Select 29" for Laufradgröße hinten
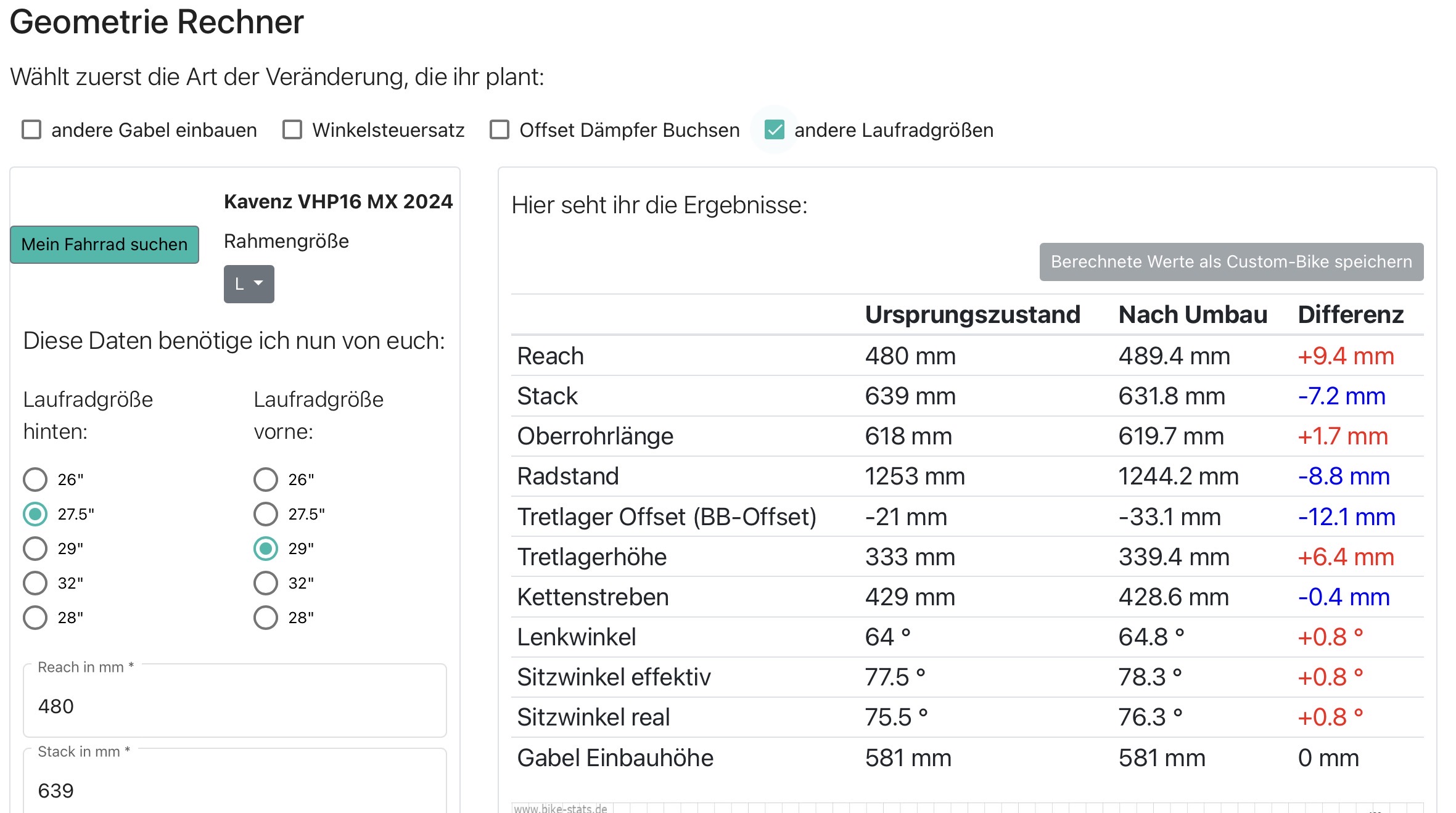This screenshot has height=813, width=1456. tap(35, 549)
